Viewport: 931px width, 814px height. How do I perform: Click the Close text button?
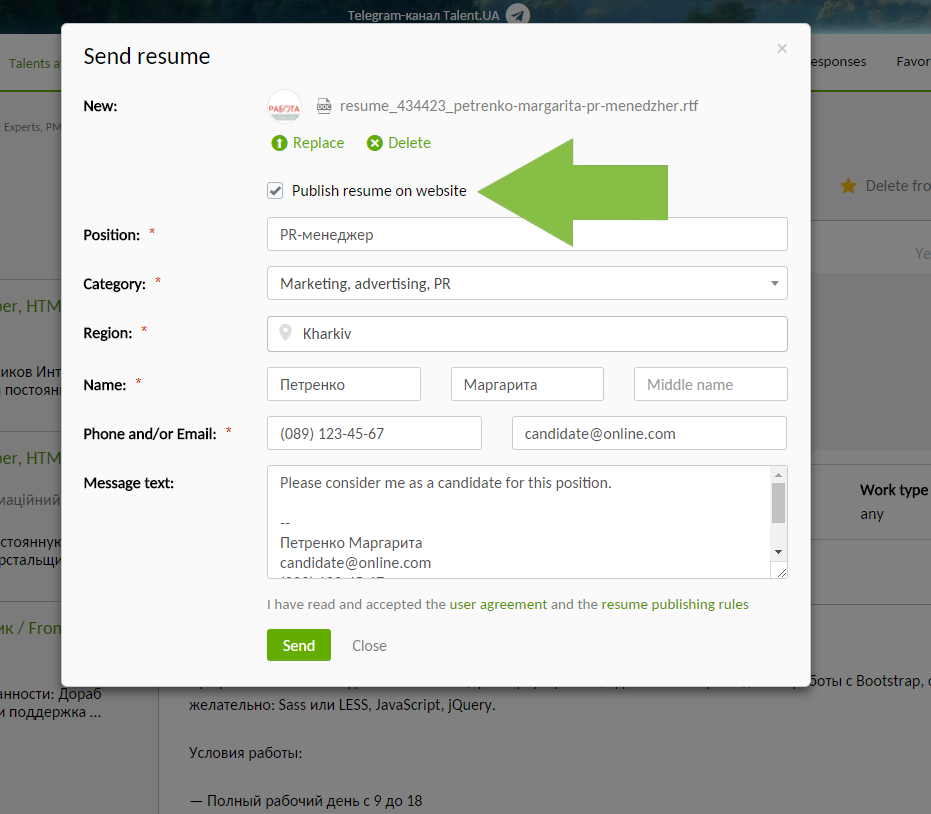(369, 645)
